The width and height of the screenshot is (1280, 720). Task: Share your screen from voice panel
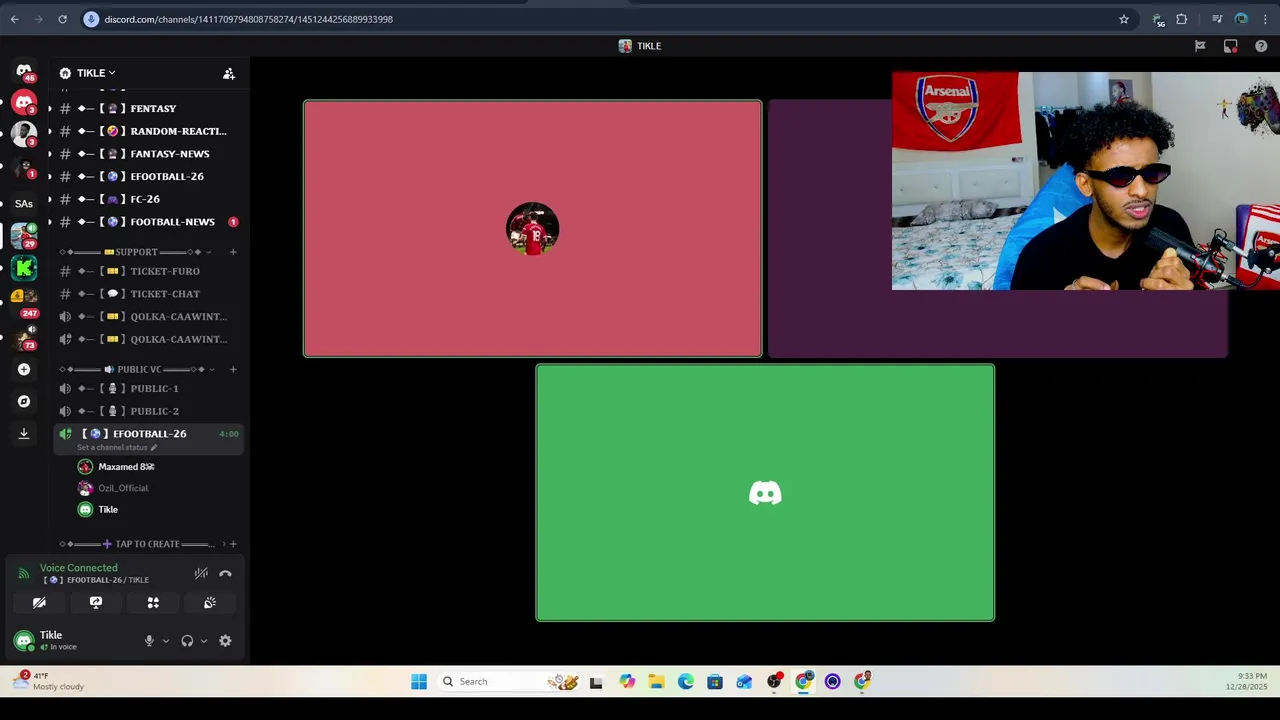click(x=96, y=603)
